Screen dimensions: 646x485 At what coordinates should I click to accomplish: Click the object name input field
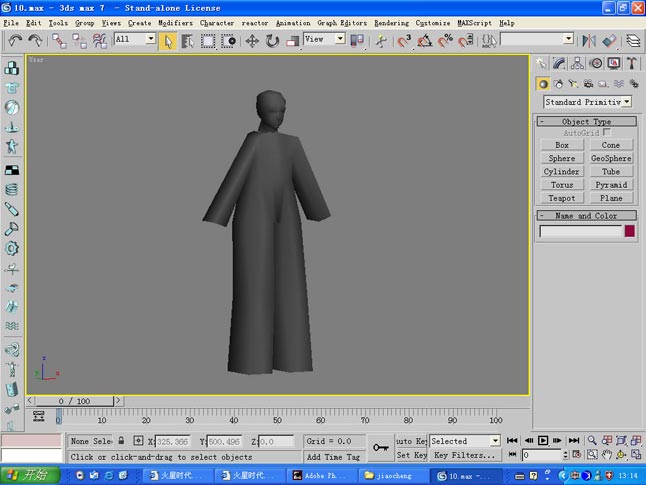[580, 231]
